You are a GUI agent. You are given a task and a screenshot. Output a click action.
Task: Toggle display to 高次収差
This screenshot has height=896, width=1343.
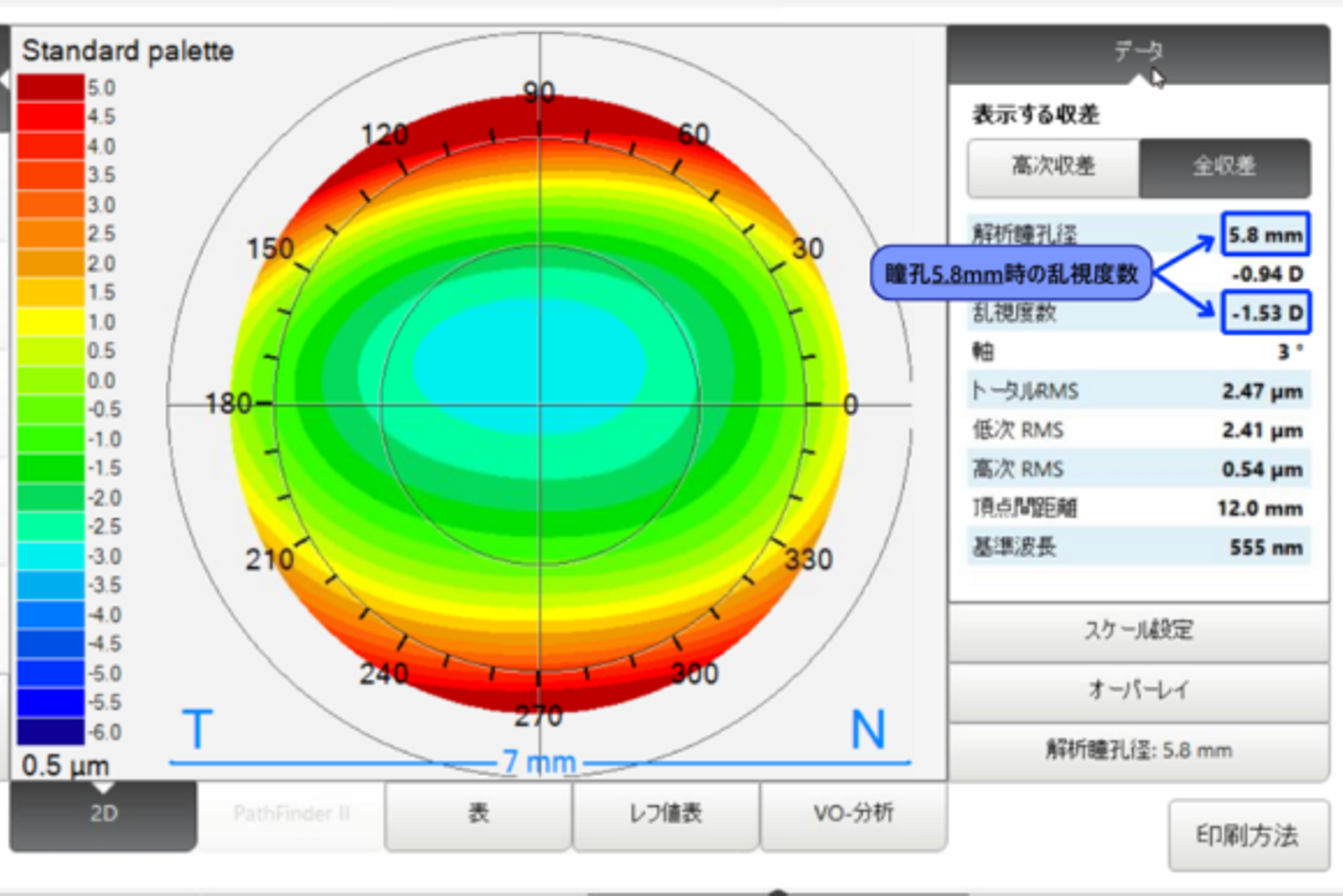pos(1053,167)
